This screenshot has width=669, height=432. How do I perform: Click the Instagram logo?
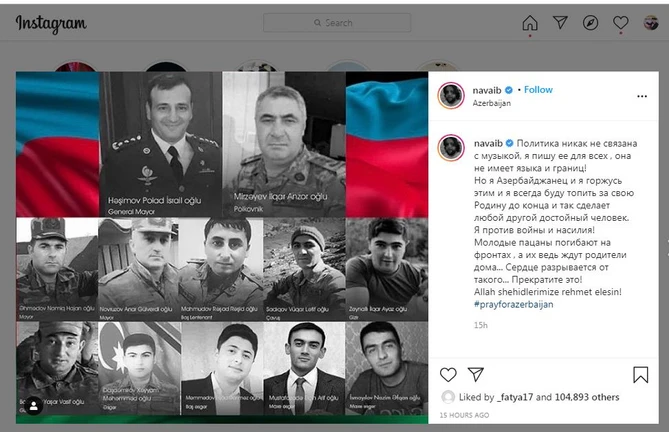coord(51,23)
